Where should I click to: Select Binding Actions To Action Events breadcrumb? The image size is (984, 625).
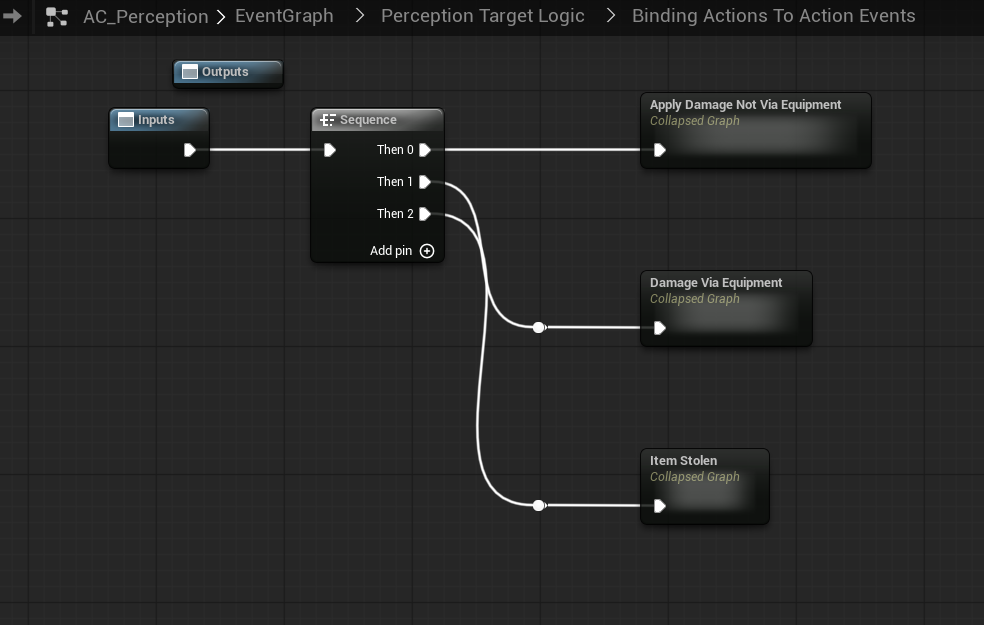(x=773, y=16)
